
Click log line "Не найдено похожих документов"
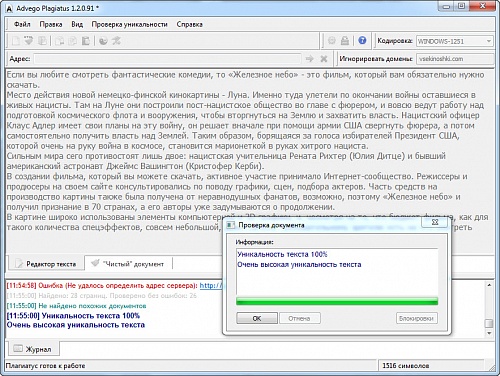76,306
